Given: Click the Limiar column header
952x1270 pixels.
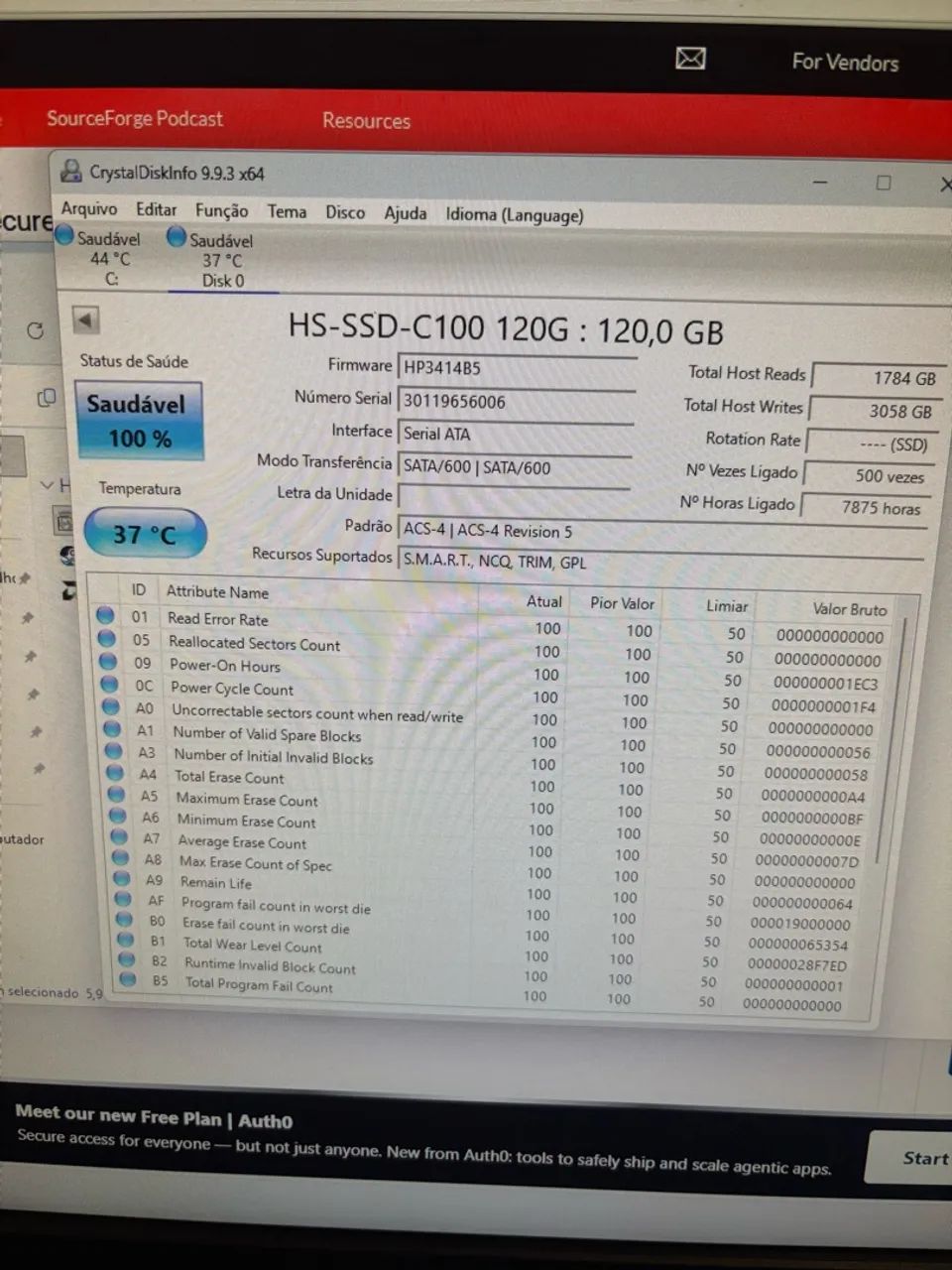Looking at the screenshot, I should (x=727, y=606).
